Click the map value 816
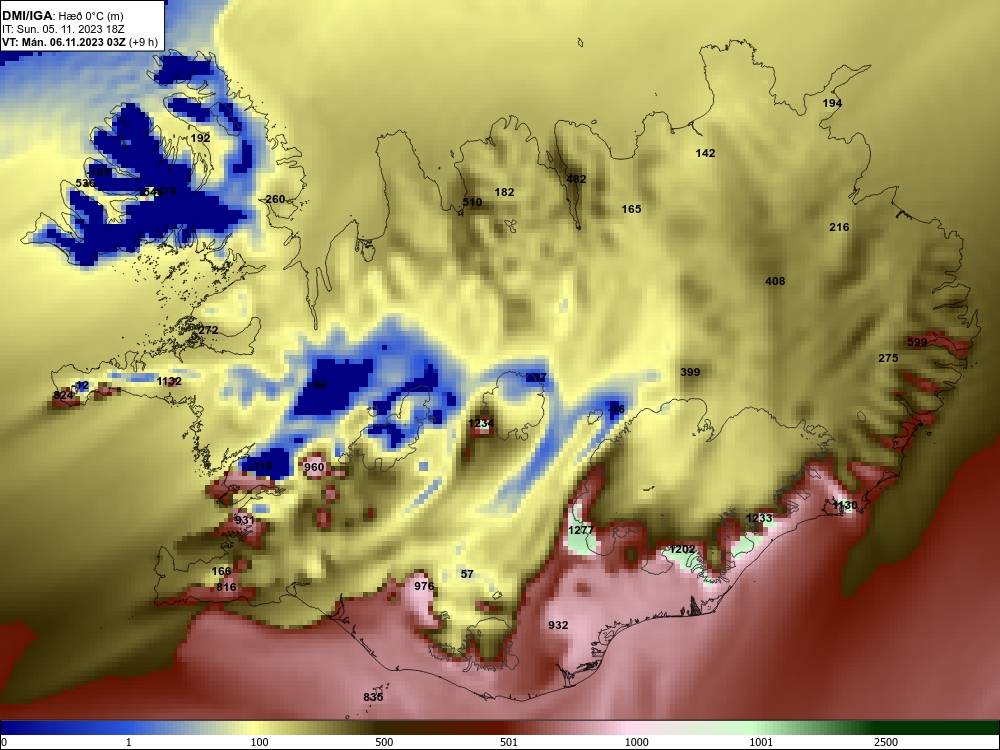 pyautogui.click(x=226, y=587)
